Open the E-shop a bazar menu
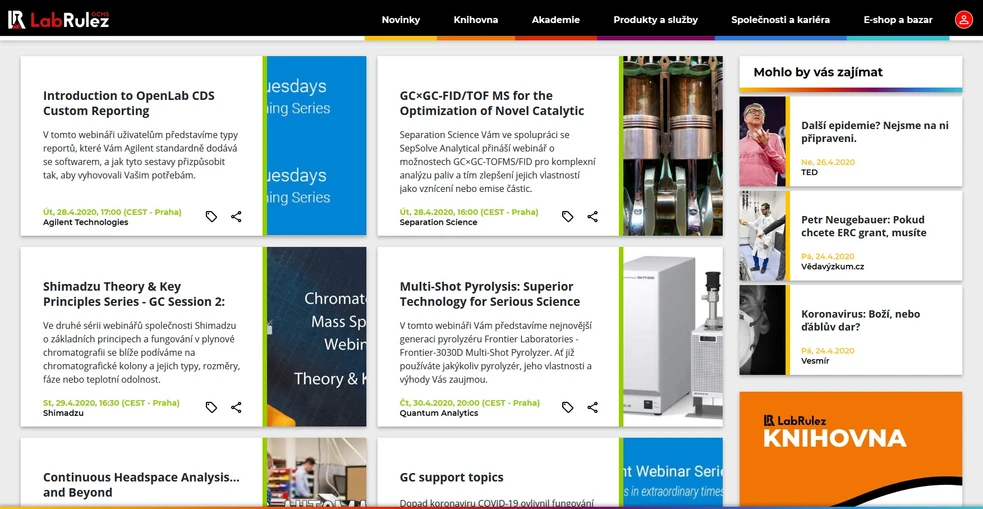 (x=898, y=19)
